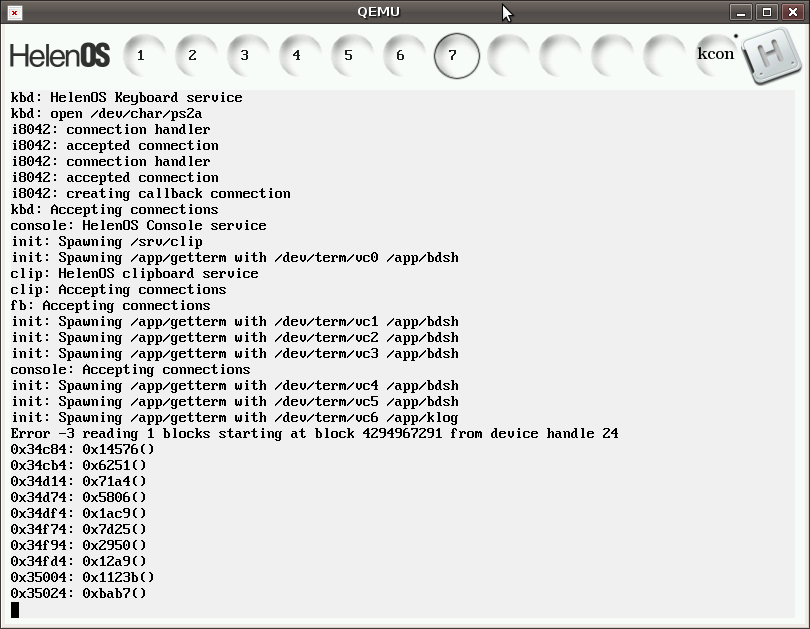Click the '0x34f74: 0x7d25()' trace line
Image resolution: width=810 pixels, height=629 pixels.
pos(79,530)
